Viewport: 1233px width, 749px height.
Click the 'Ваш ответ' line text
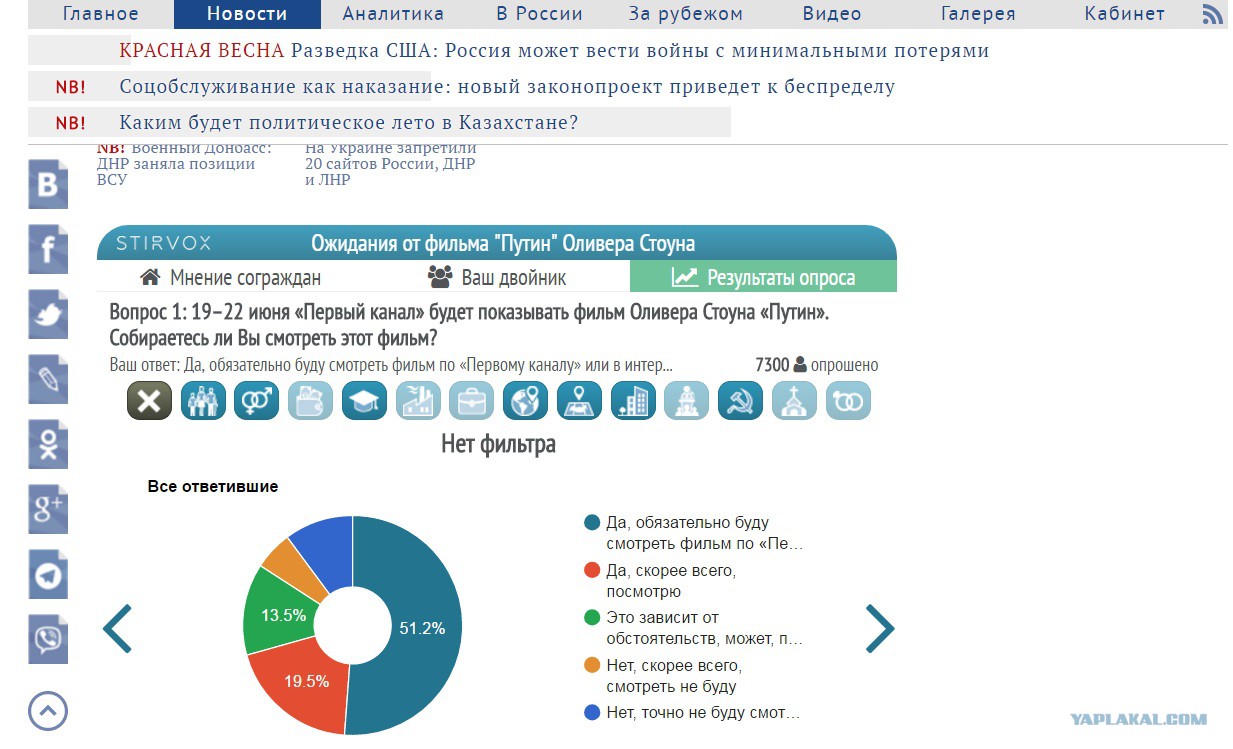coord(391,365)
